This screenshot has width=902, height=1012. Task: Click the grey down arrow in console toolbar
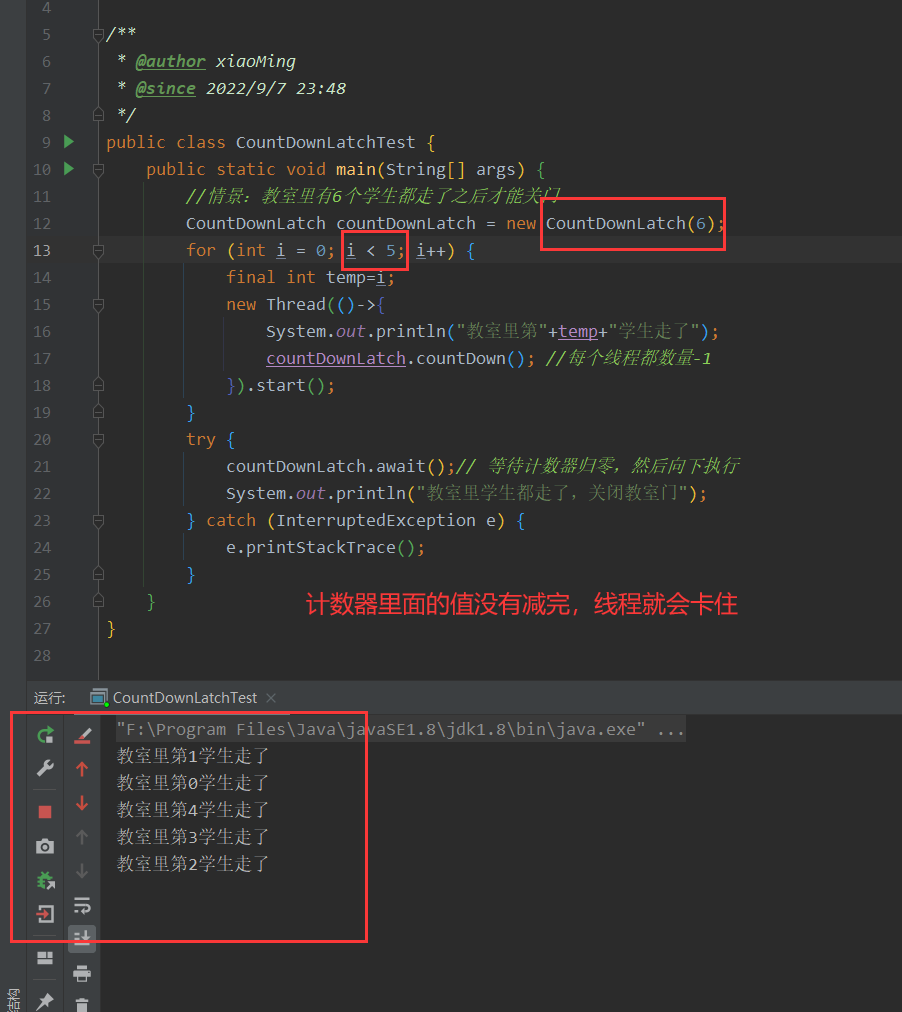point(82,871)
